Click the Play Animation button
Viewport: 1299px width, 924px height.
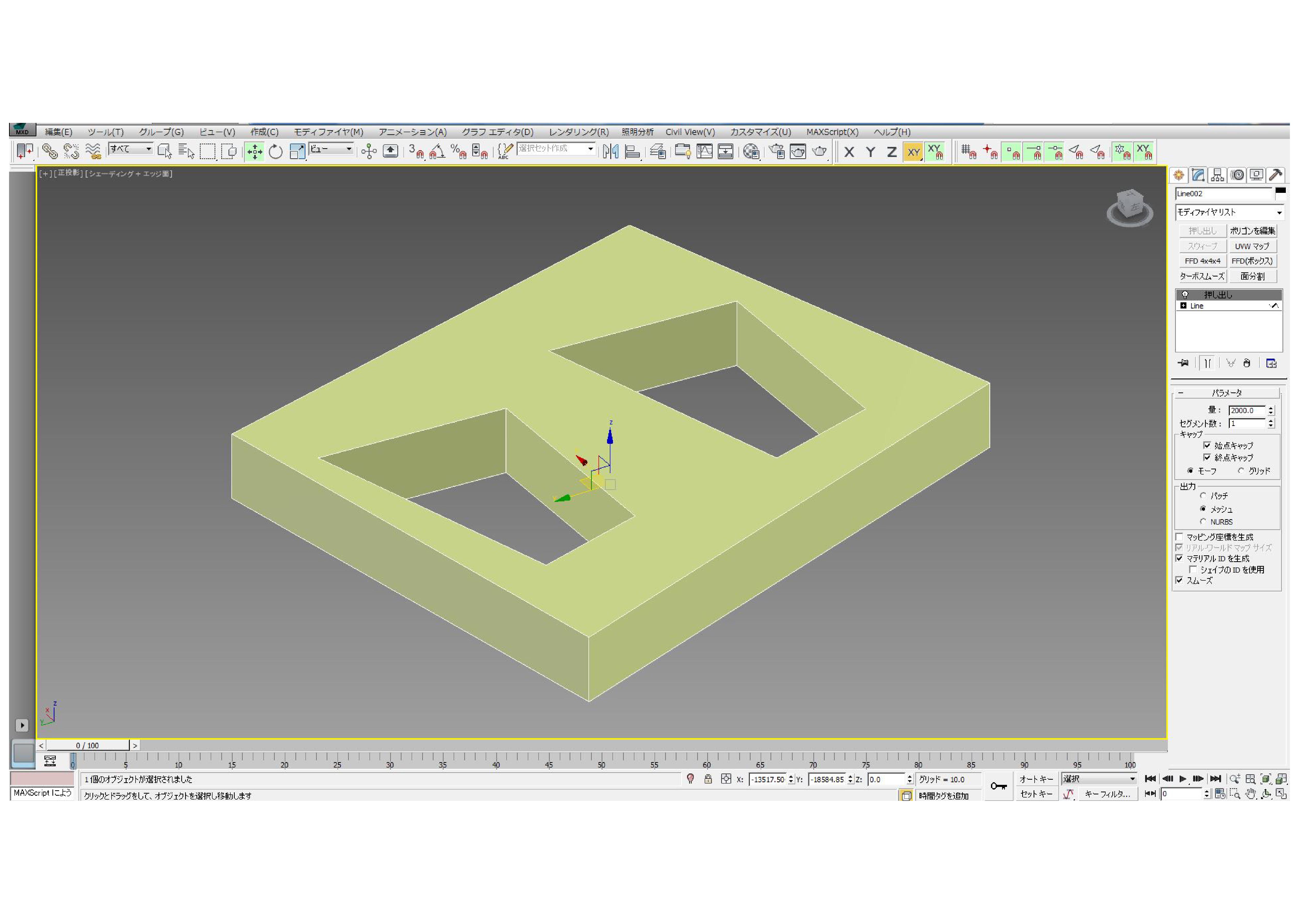tap(1183, 779)
